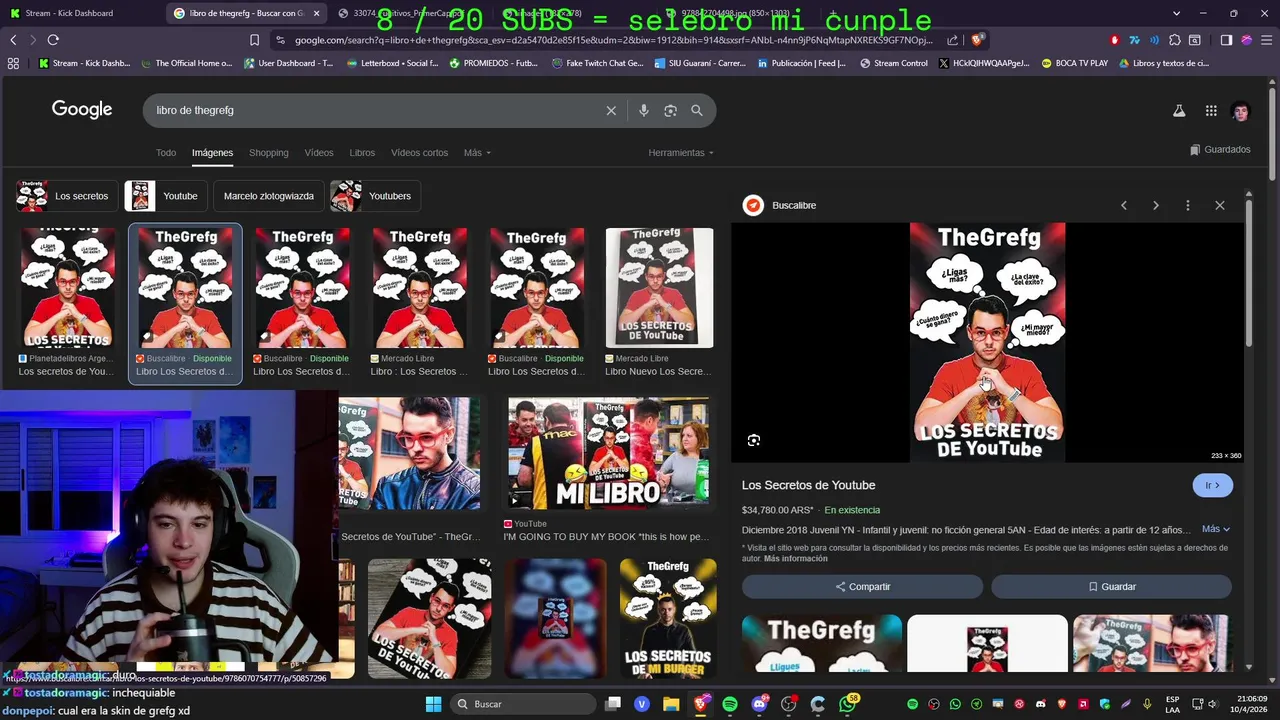Select the Marcelo zlotogwiazda filter chip

pyautogui.click(x=269, y=196)
